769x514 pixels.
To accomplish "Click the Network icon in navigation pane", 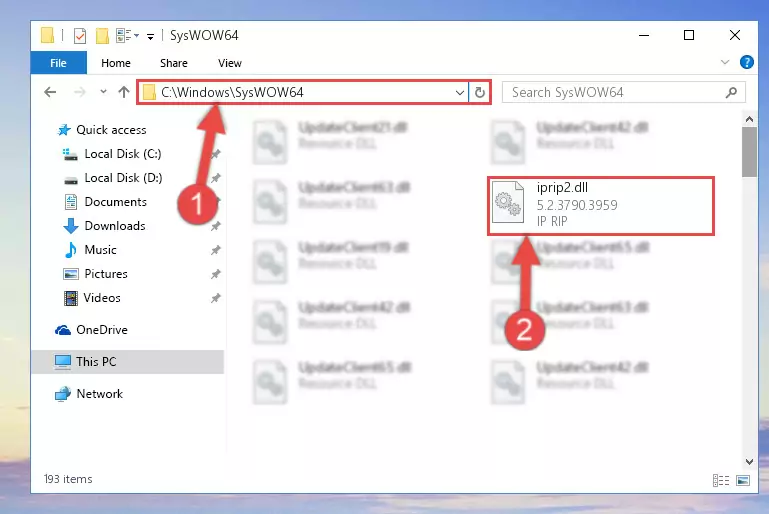I will tap(63, 393).
